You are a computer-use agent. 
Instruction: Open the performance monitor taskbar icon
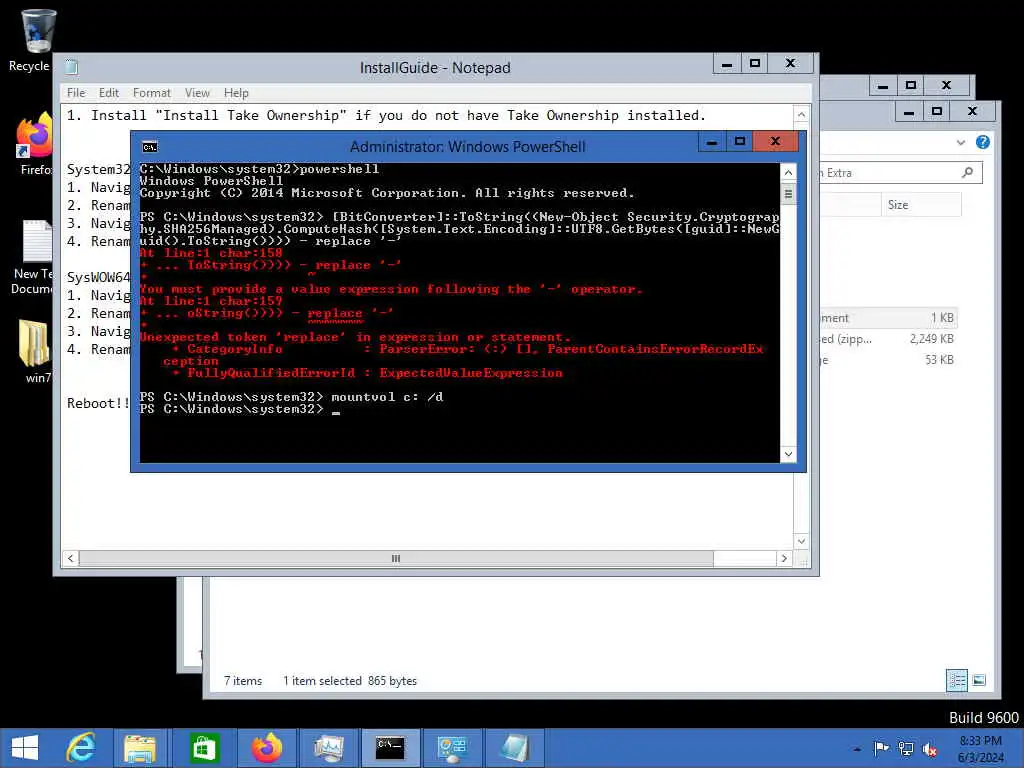328,748
